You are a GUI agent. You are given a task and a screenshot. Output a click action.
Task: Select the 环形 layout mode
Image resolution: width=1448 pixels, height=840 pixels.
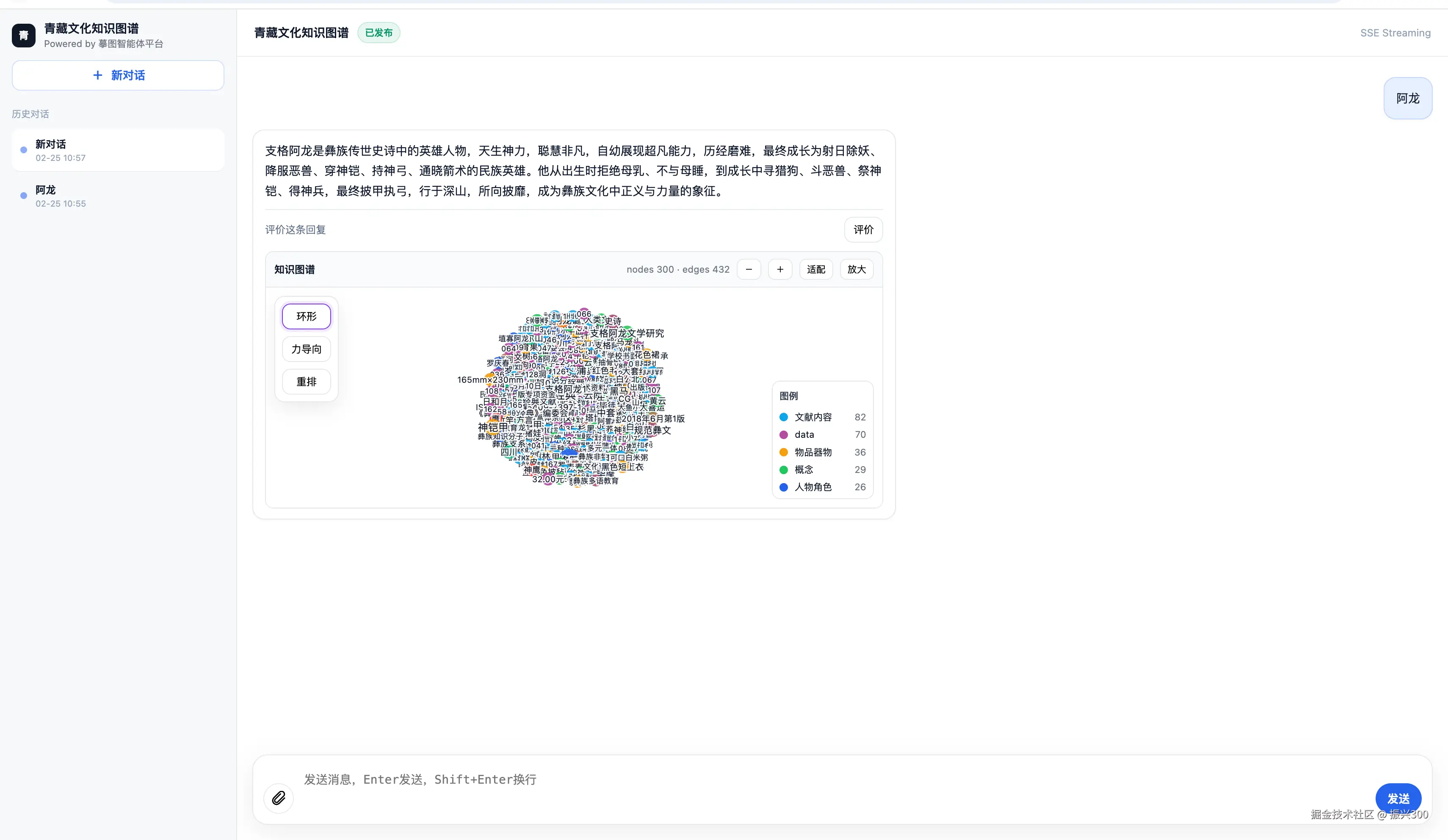[x=306, y=316]
